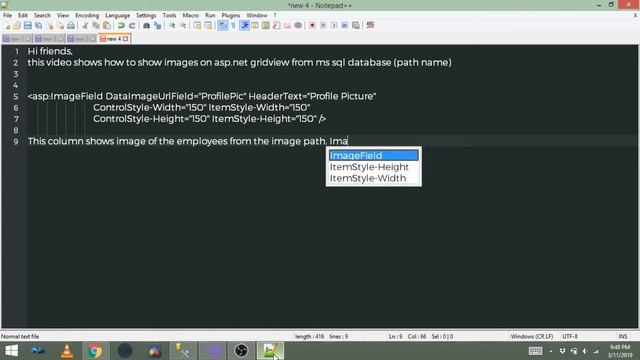Toggle file monitoring eye icon
640x360 pixels.
click(x=298, y=26)
